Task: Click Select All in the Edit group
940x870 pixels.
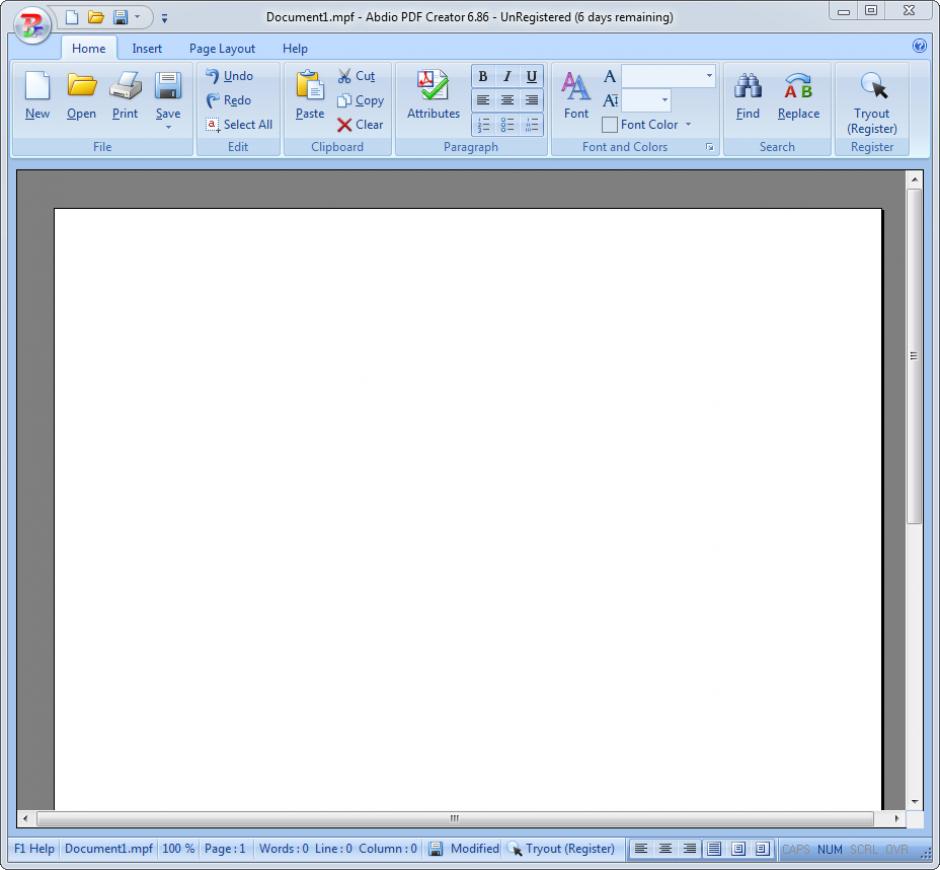Action: pyautogui.click(x=239, y=125)
